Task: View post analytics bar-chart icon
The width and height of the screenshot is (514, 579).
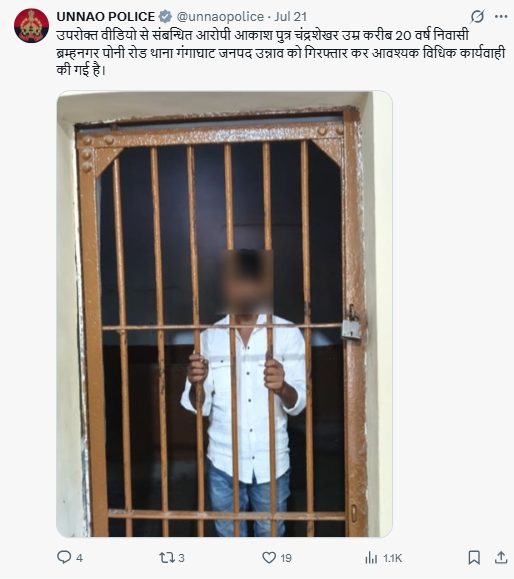Action: tap(371, 558)
